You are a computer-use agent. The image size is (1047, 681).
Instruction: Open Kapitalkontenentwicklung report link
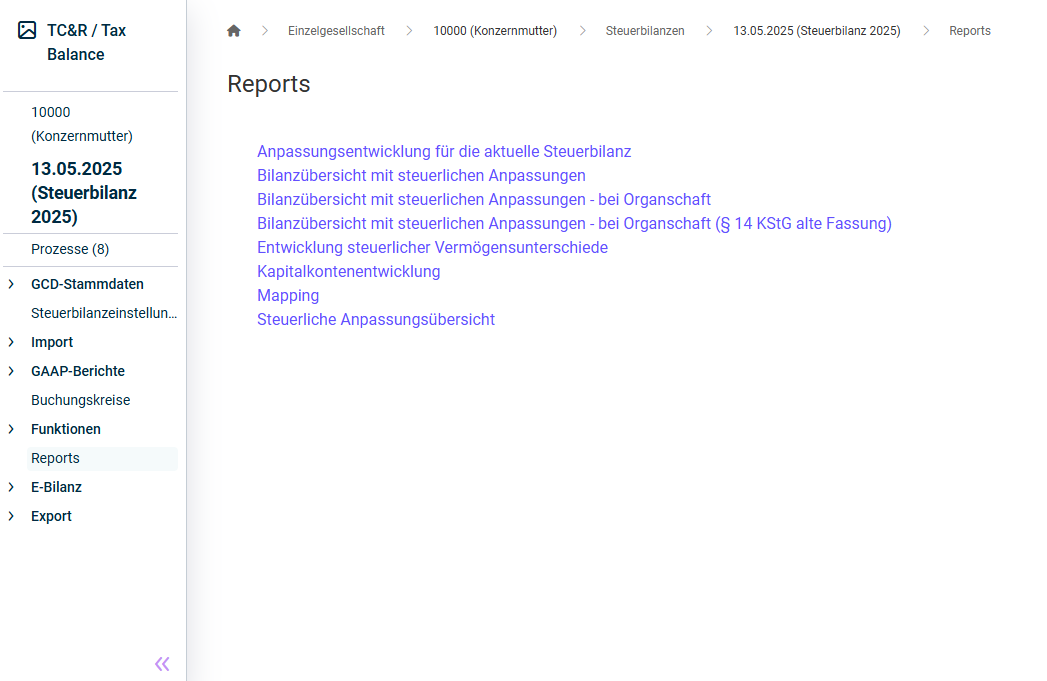(349, 272)
